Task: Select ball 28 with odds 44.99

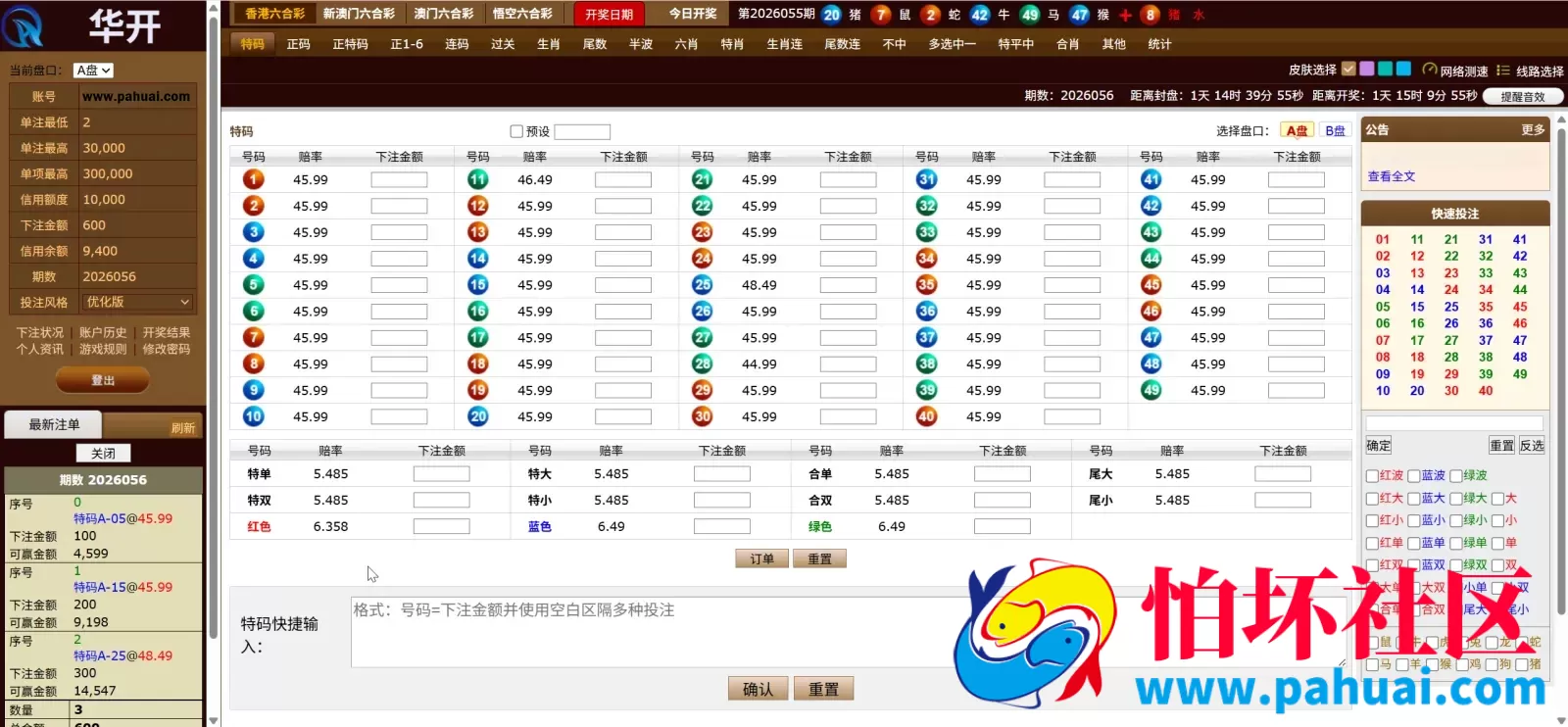Action: point(702,363)
